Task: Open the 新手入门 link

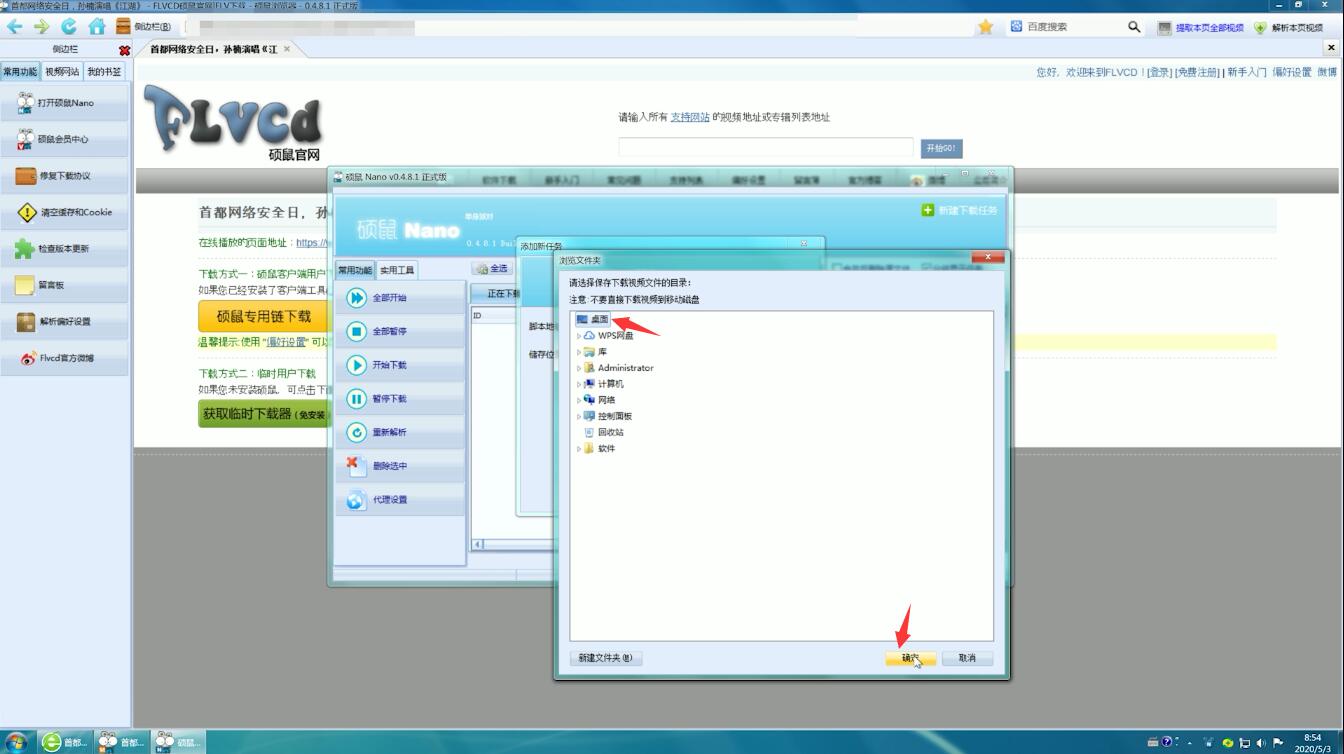Action: tap(1247, 72)
